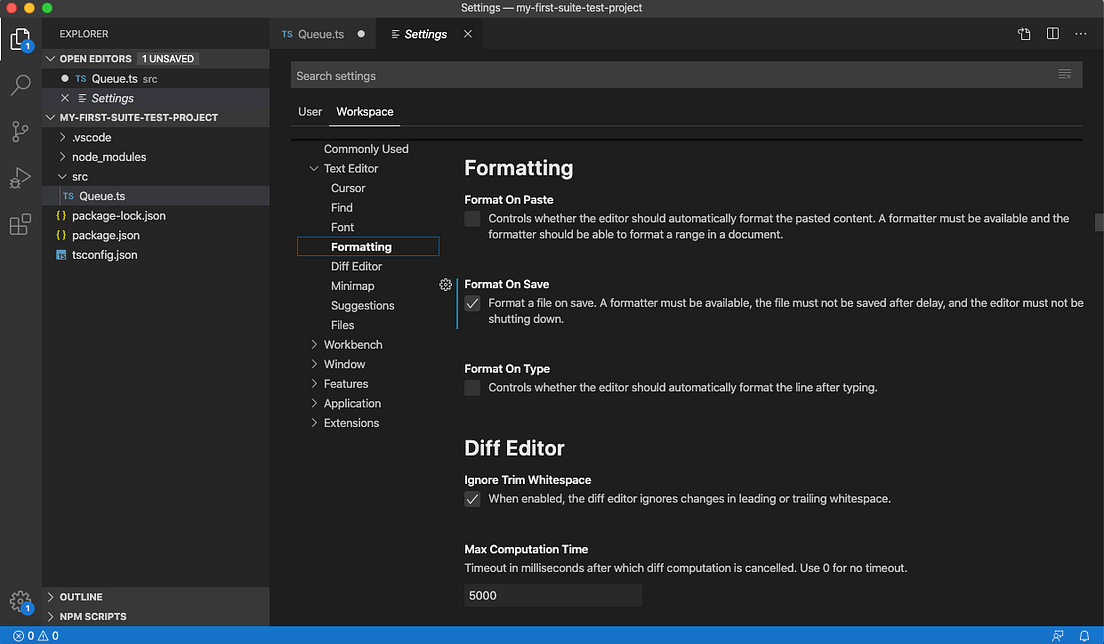Go to Files settings section
This screenshot has width=1104, height=644.
click(342, 325)
